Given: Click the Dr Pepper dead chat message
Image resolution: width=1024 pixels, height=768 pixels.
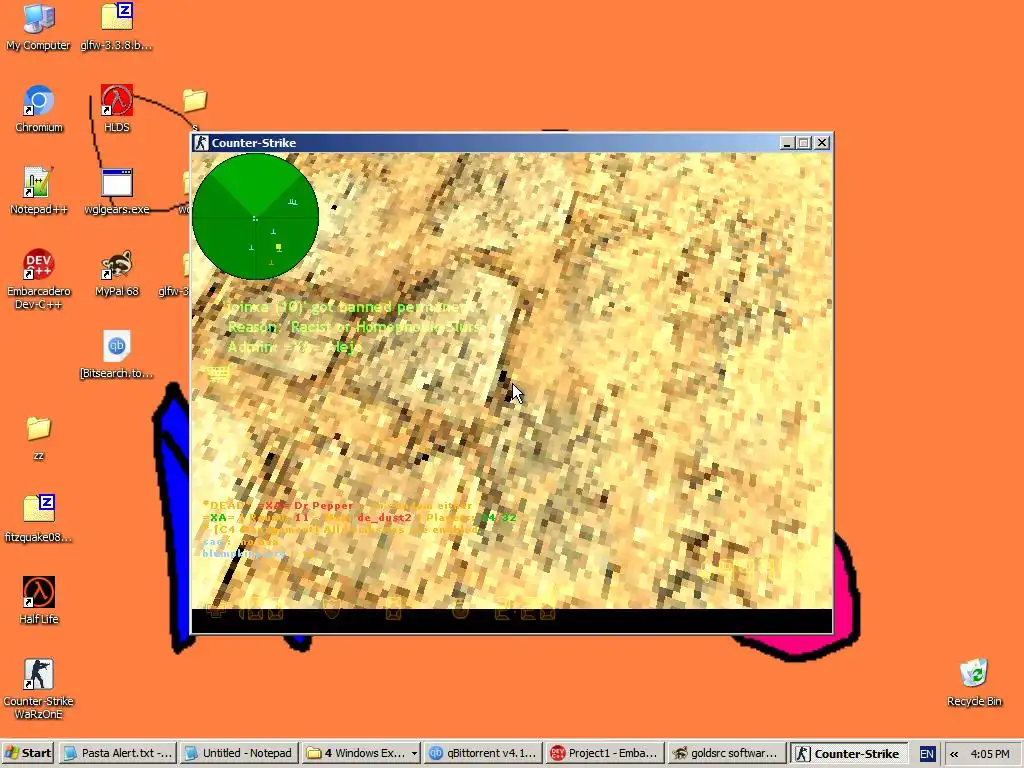Looking at the screenshot, I should [337, 505].
